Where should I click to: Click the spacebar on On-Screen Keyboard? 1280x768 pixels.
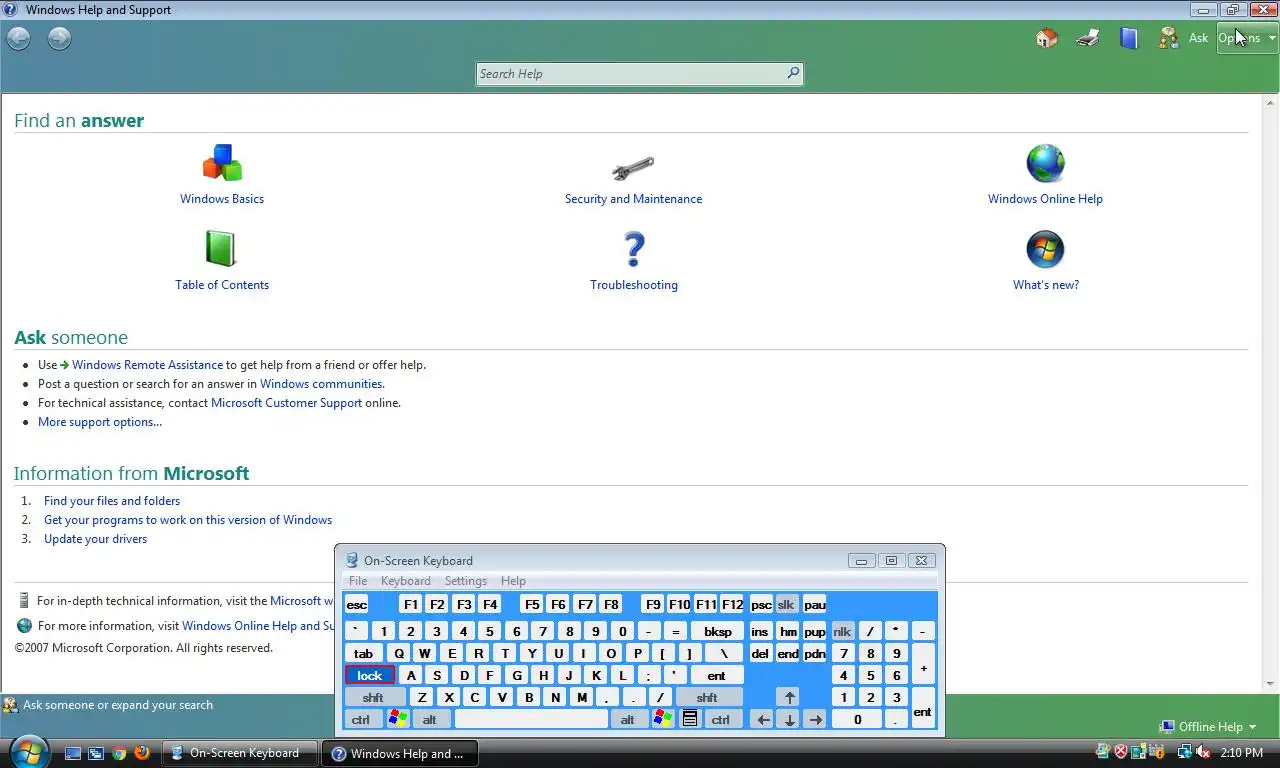point(531,719)
